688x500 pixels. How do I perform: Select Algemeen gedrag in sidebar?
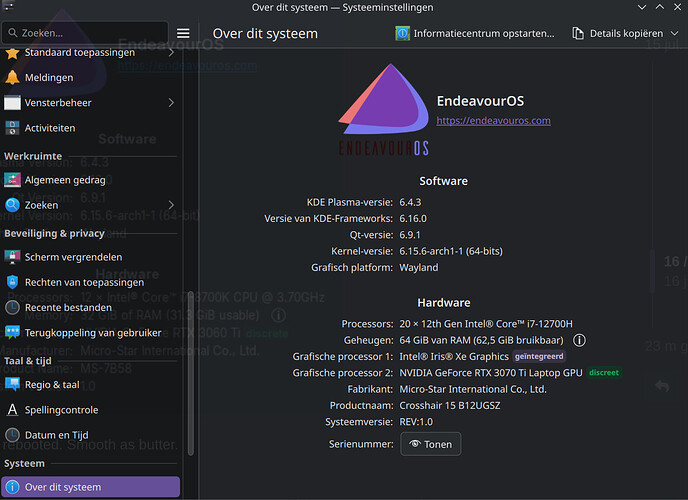pos(91,180)
